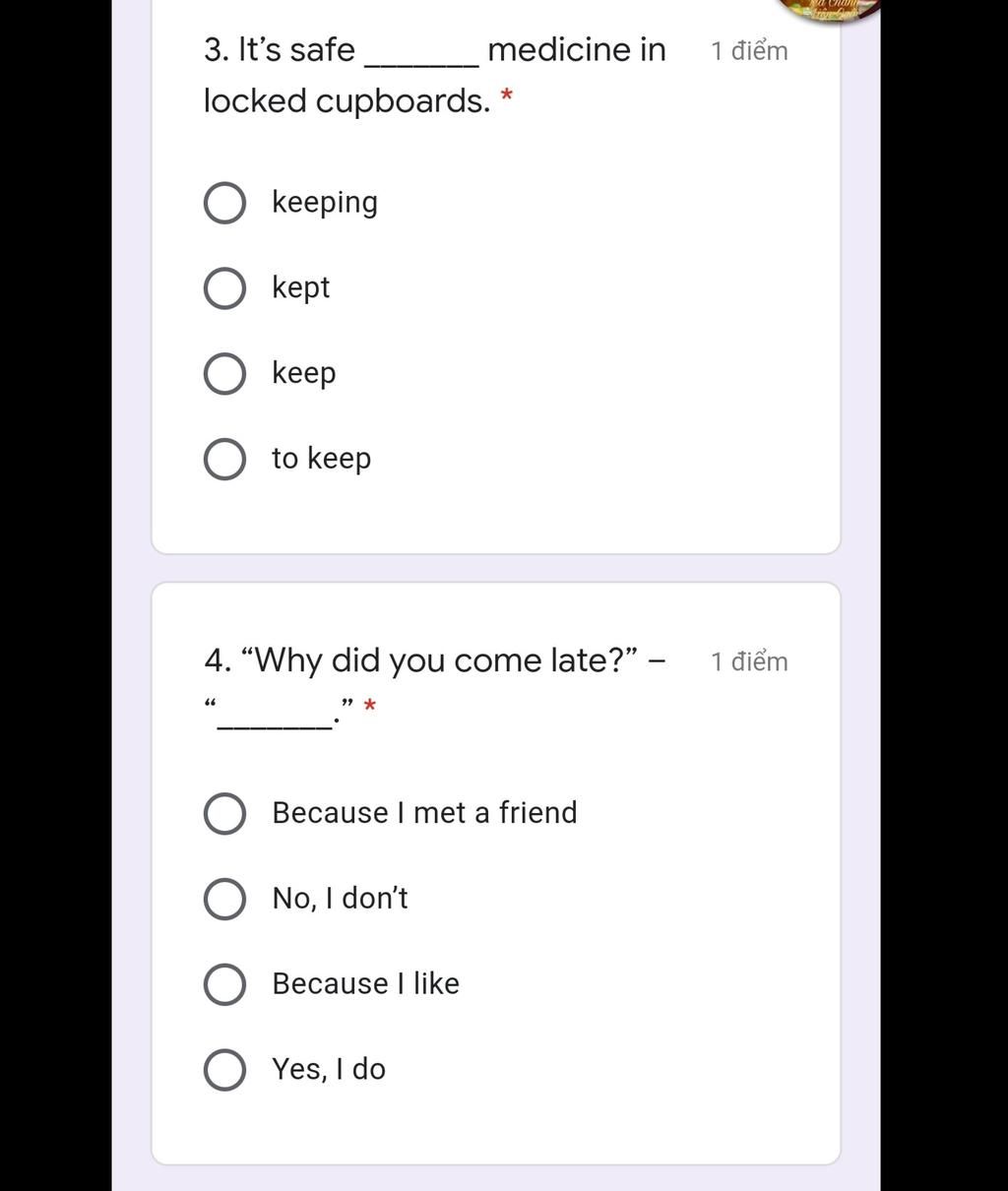The image size is (1008, 1191).
Task: Select the 'Yes, I do' radio button
Action: click(x=224, y=1071)
